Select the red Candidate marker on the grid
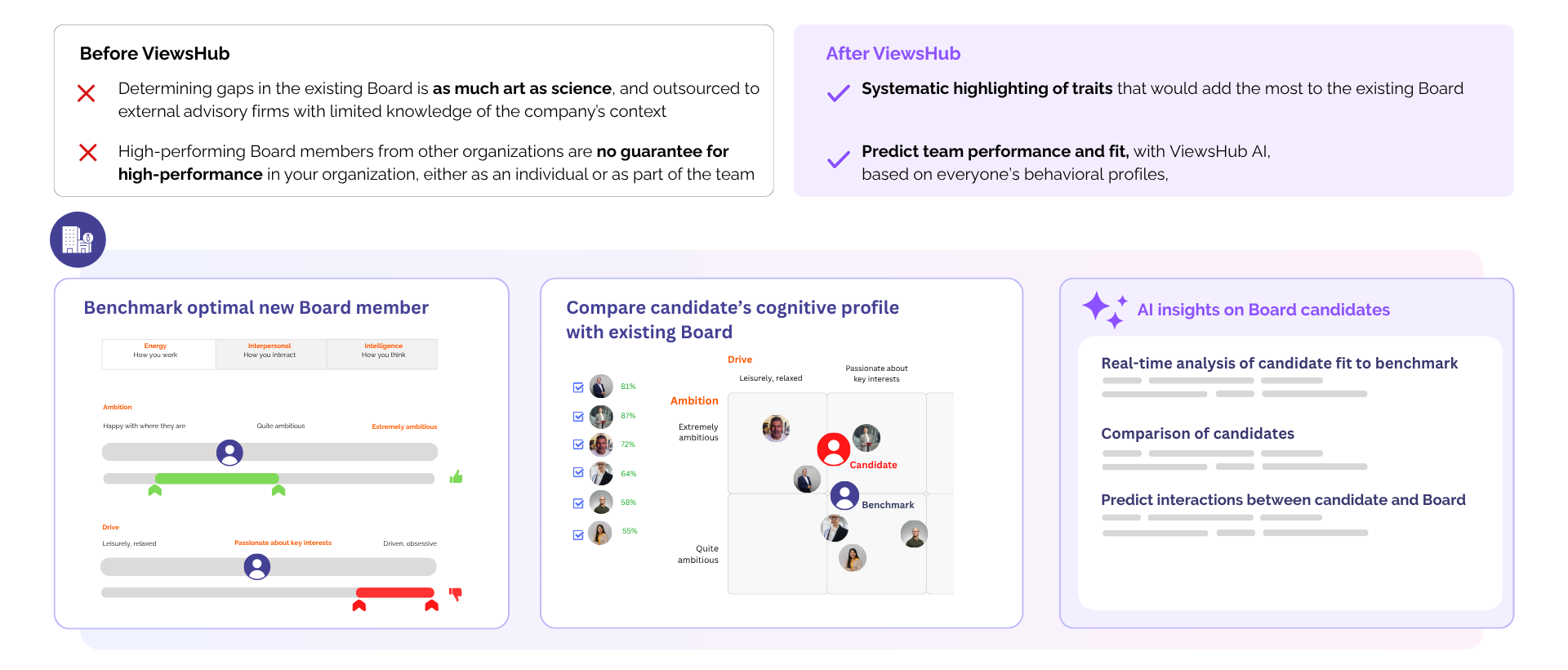This screenshot has height=670, width=1568. pyautogui.click(x=833, y=449)
